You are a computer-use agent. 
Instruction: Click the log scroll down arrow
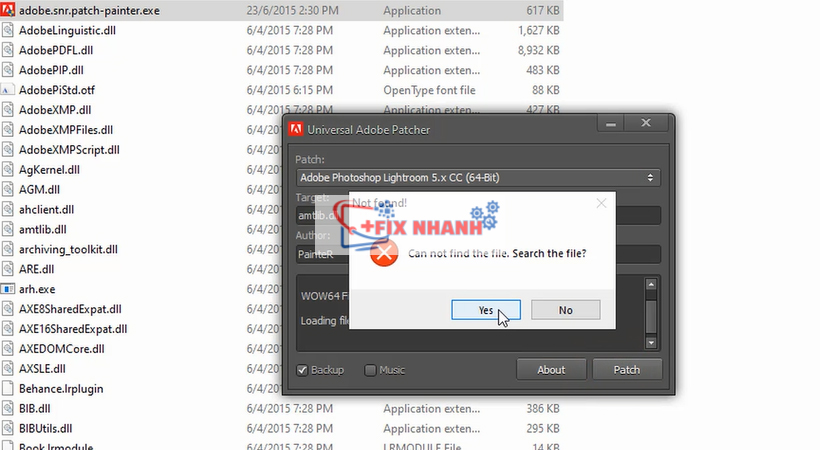[652, 341]
